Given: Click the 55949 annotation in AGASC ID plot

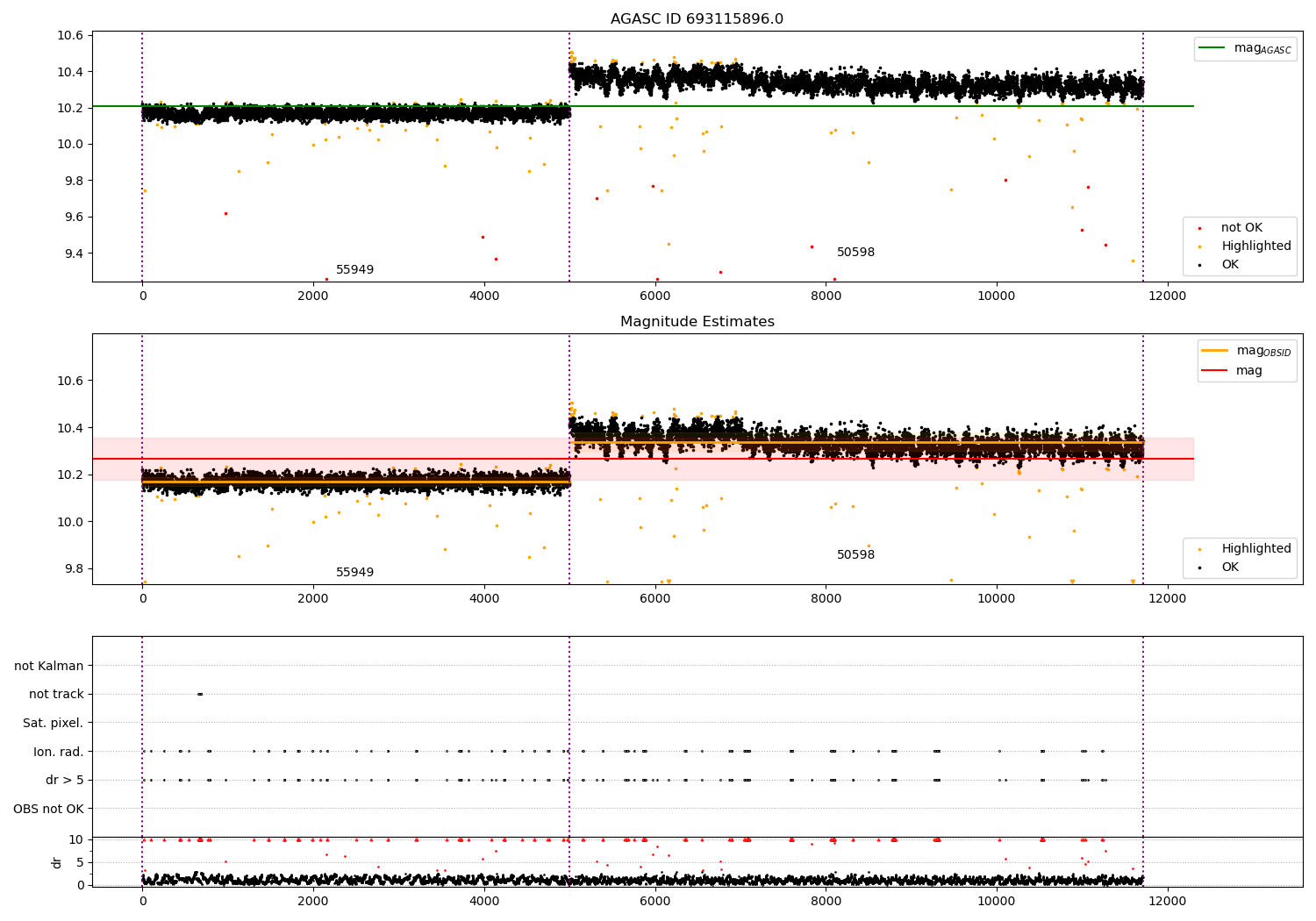Looking at the screenshot, I should [354, 270].
